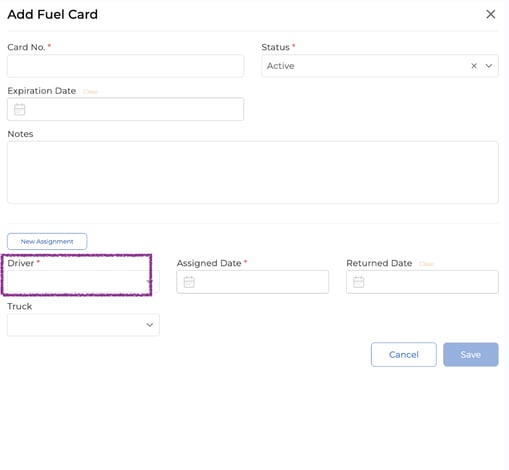This screenshot has height=470, width=509.
Task: Select the Driver combo box field
Action: 83,282
